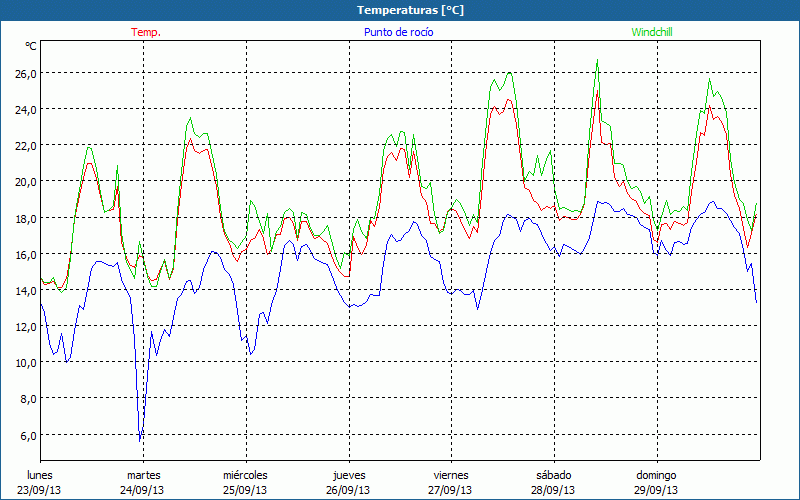Click the 14,0 y-axis tick label
Image resolution: width=800 pixels, height=500 pixels.
pos(24,290)
